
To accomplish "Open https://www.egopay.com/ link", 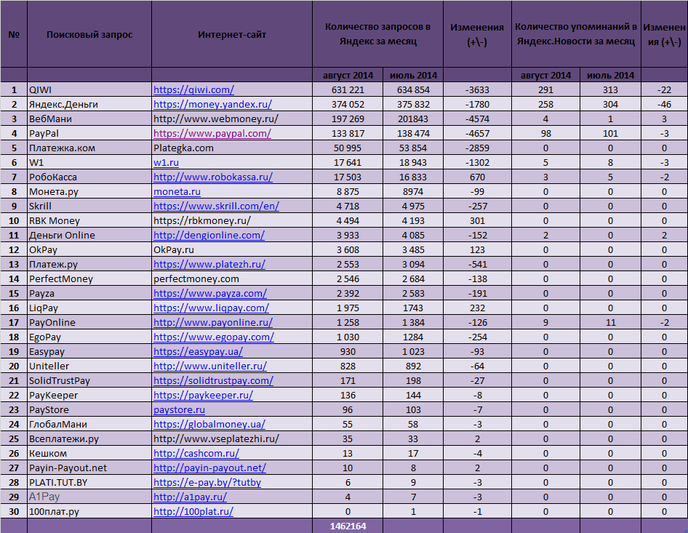I will 214,337.
